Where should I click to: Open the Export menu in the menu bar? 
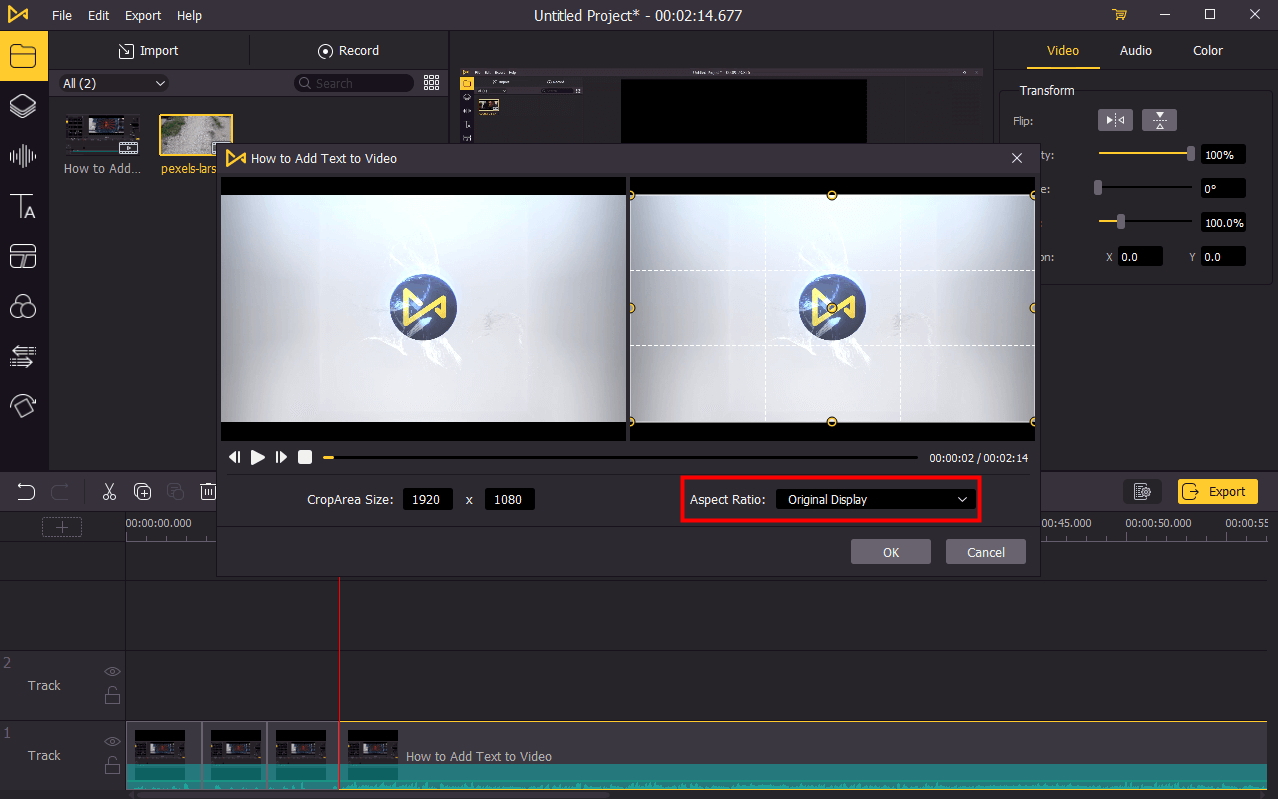click(142, 15)
